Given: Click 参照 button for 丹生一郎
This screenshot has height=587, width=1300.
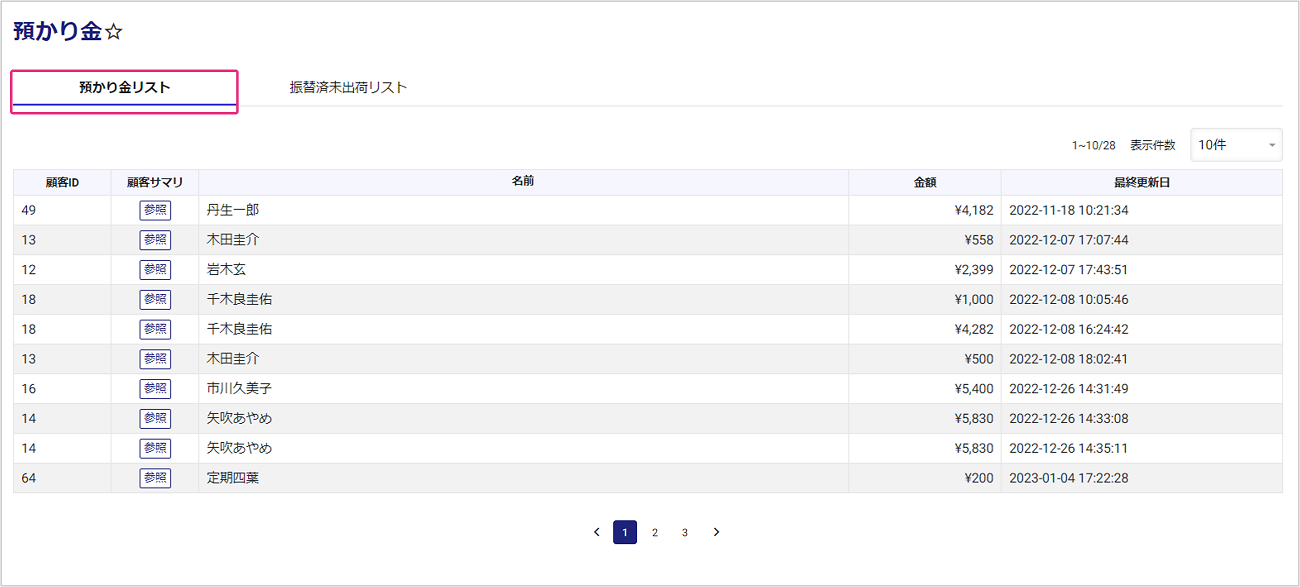Looking at the screenshot, I should coord(155,210).
